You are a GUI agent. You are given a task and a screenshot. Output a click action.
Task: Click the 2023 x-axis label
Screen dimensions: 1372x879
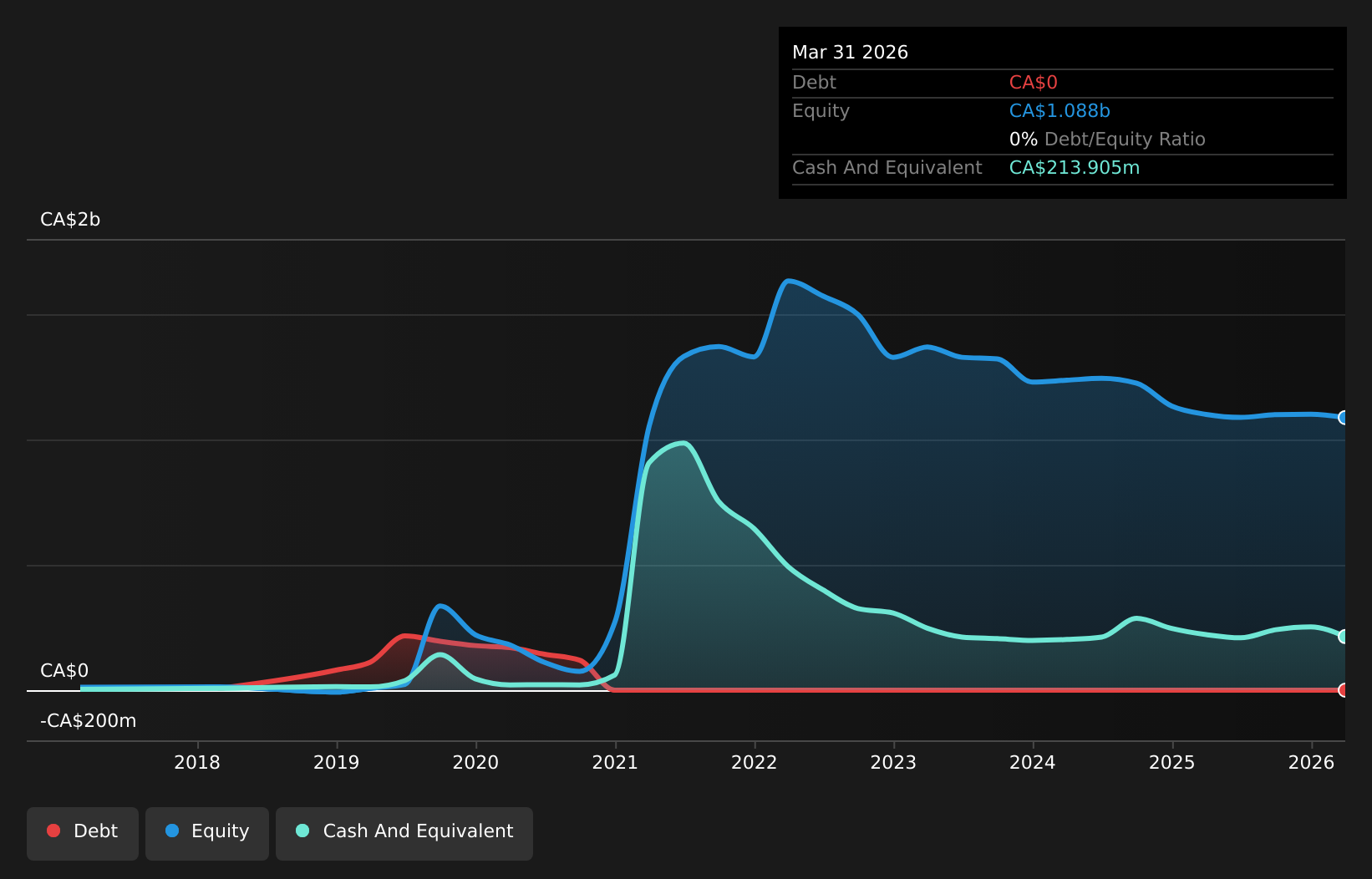(x=893, y=762)
